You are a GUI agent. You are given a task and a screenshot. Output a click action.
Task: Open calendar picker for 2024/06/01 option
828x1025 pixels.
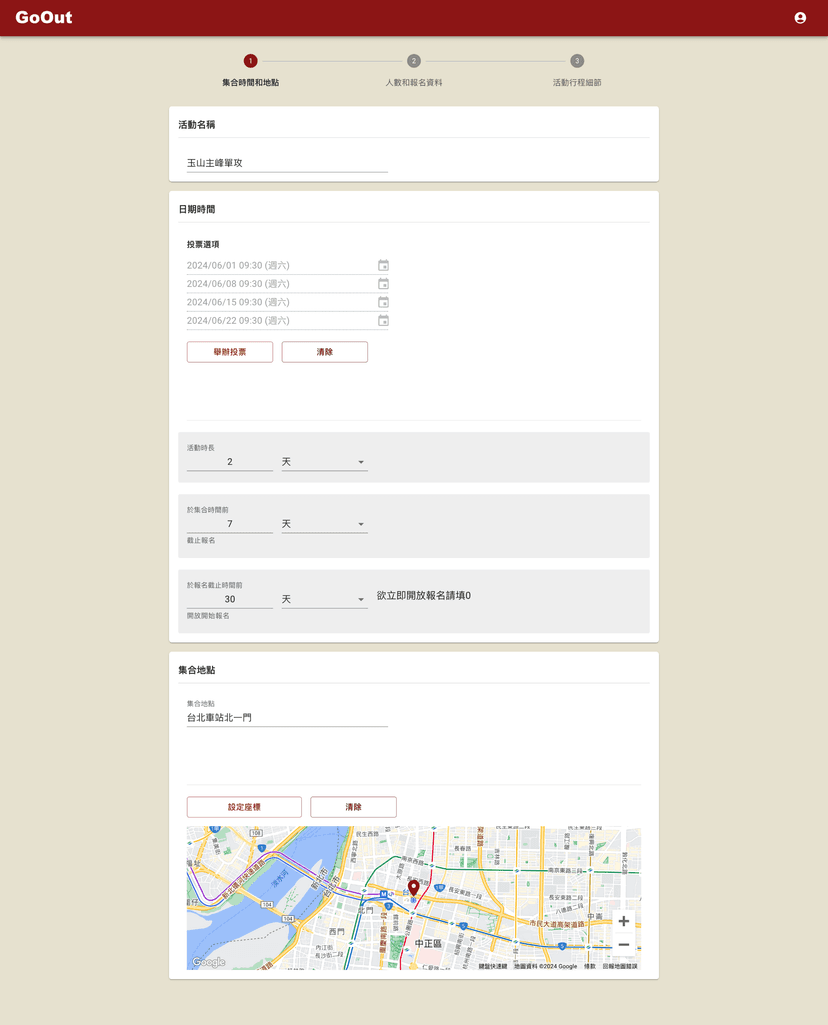click(383, 266)
